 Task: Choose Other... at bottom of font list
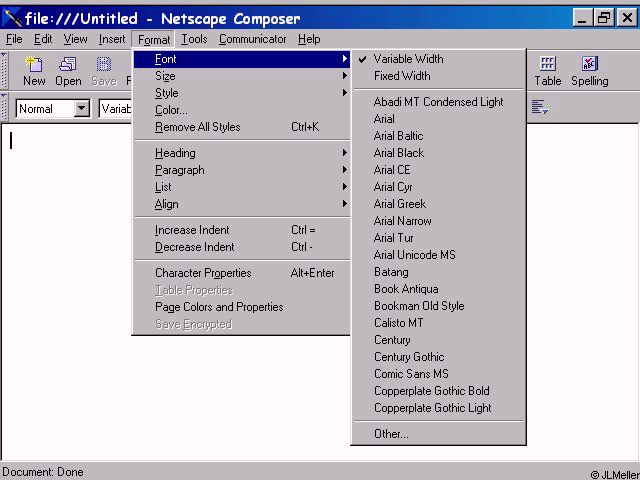click(x=438, y=434)
